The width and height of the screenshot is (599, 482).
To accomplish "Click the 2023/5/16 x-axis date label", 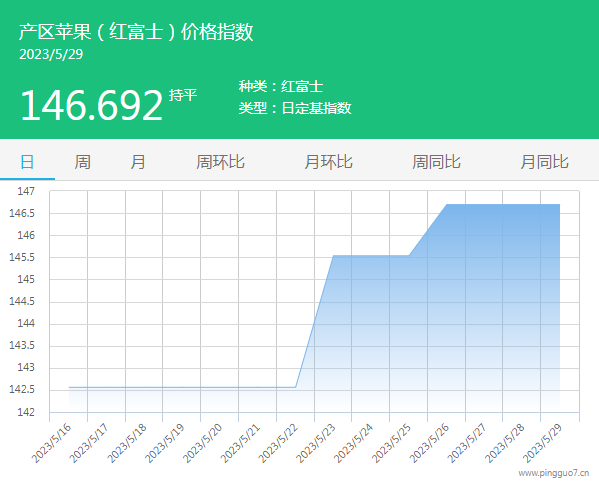I will tap(51, 443).
